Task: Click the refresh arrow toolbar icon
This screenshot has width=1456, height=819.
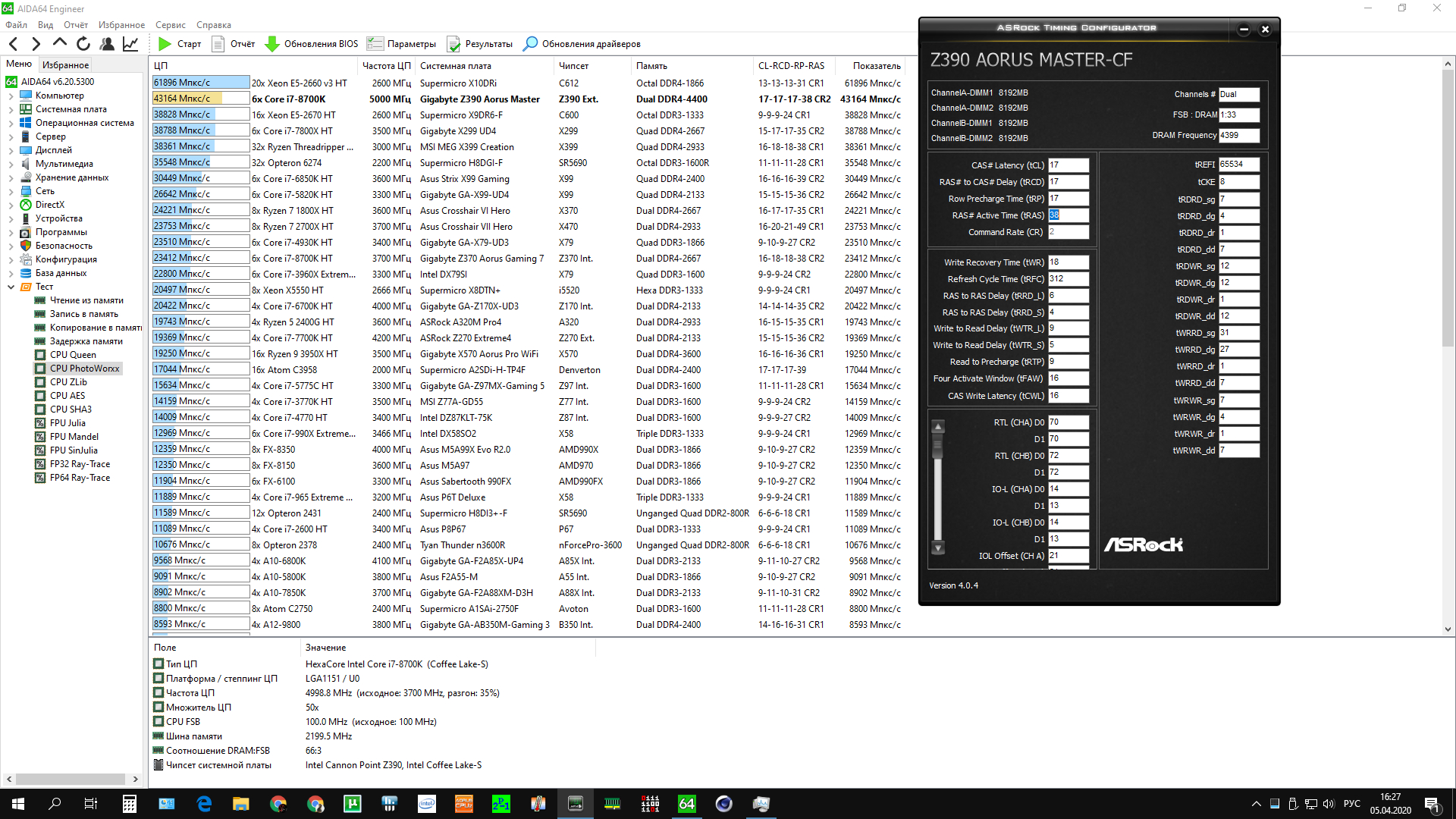Action: [x=83, y=44]
